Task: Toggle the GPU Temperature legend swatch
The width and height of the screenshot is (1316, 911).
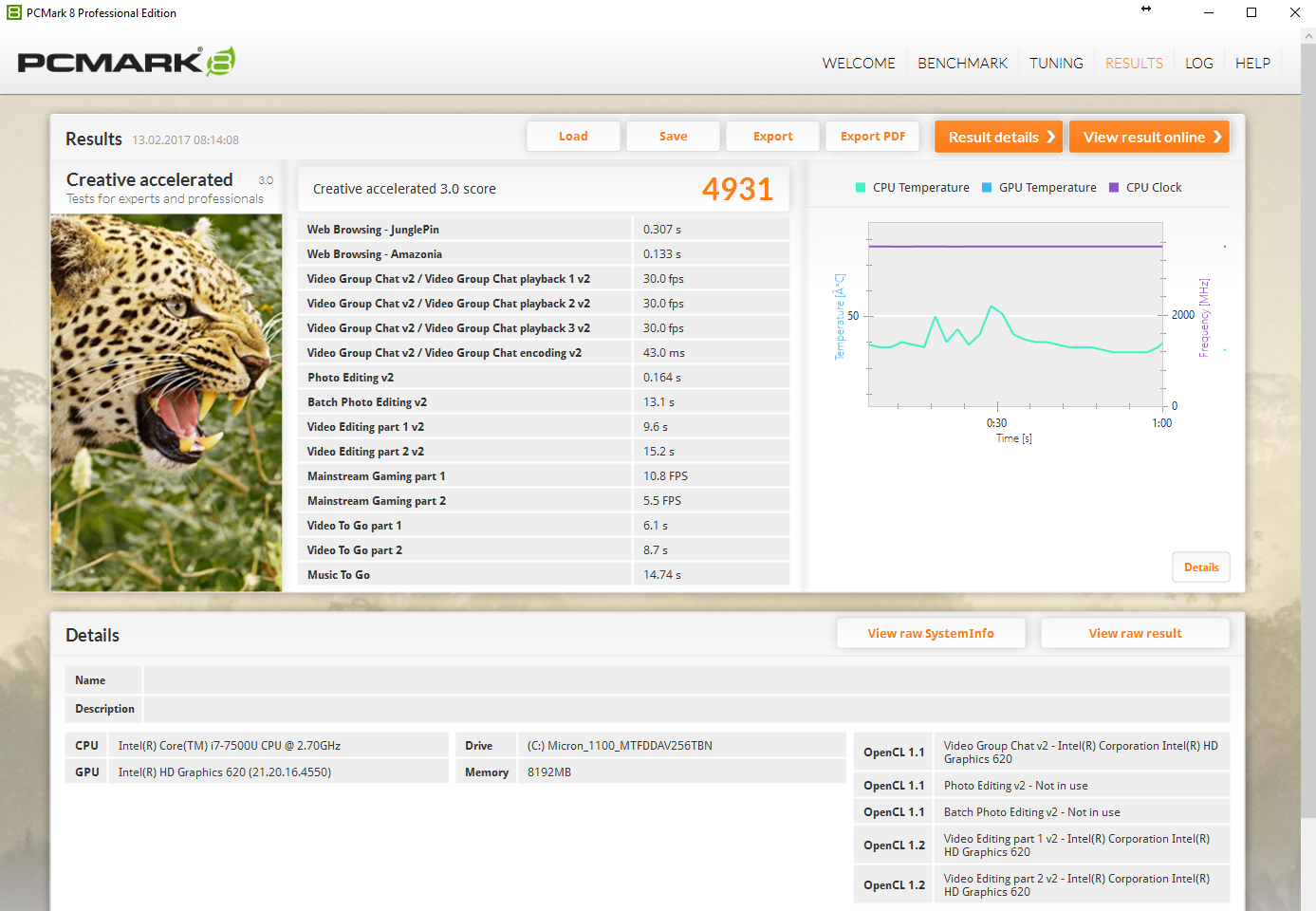Action: pyautogui.click(x=987, y=188)
